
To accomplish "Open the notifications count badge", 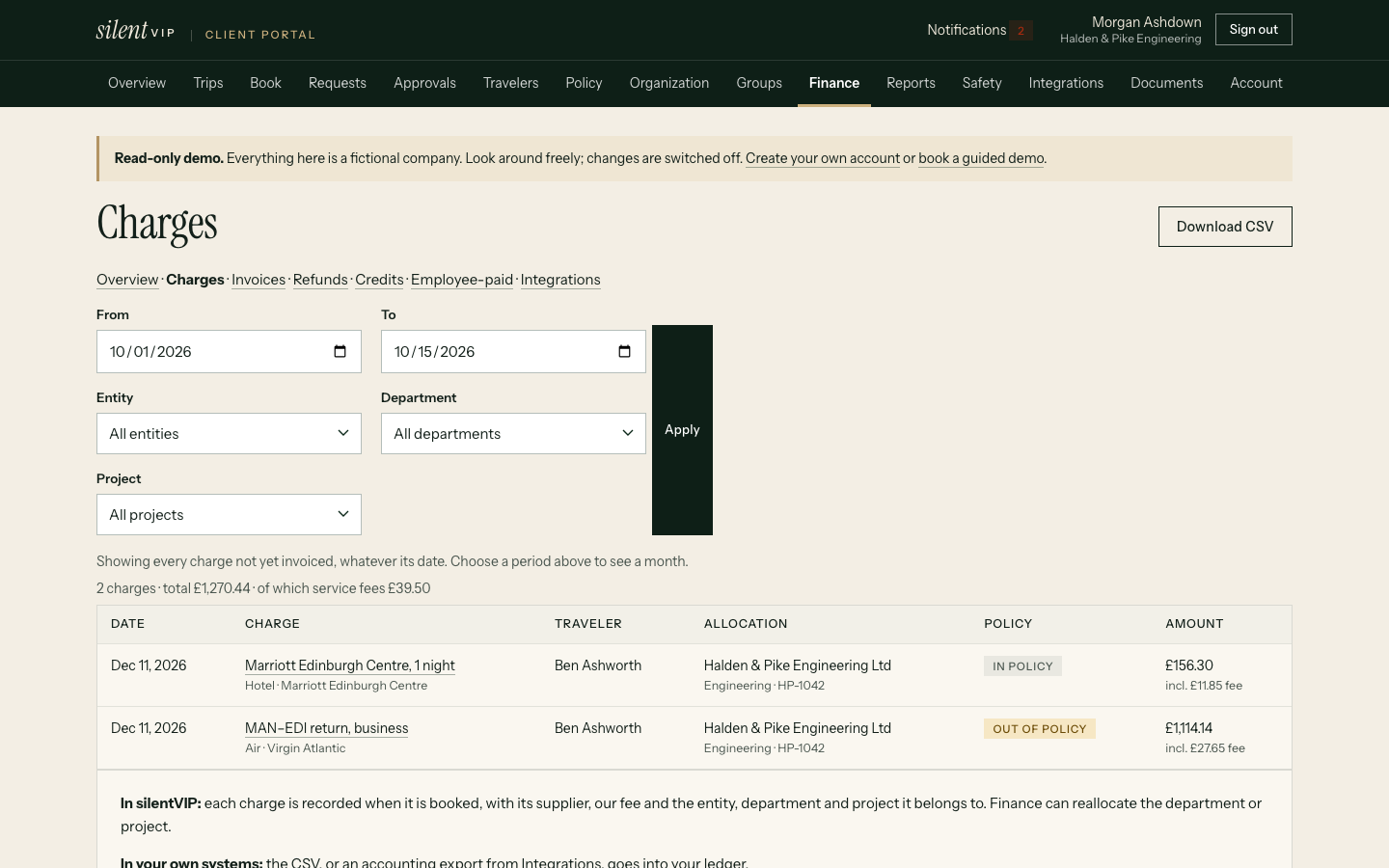I will [1021, 30].
